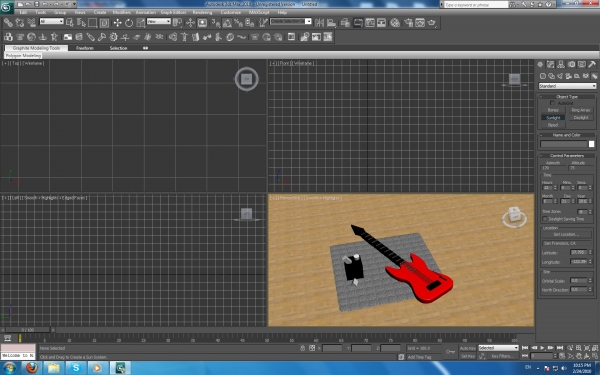600x375 pixels.
Task: Click the Align tool icon
Action: coord(331,23)
